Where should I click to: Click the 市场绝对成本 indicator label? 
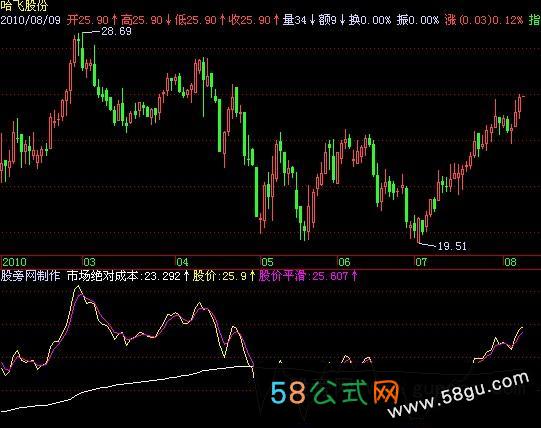click(102, 276)
